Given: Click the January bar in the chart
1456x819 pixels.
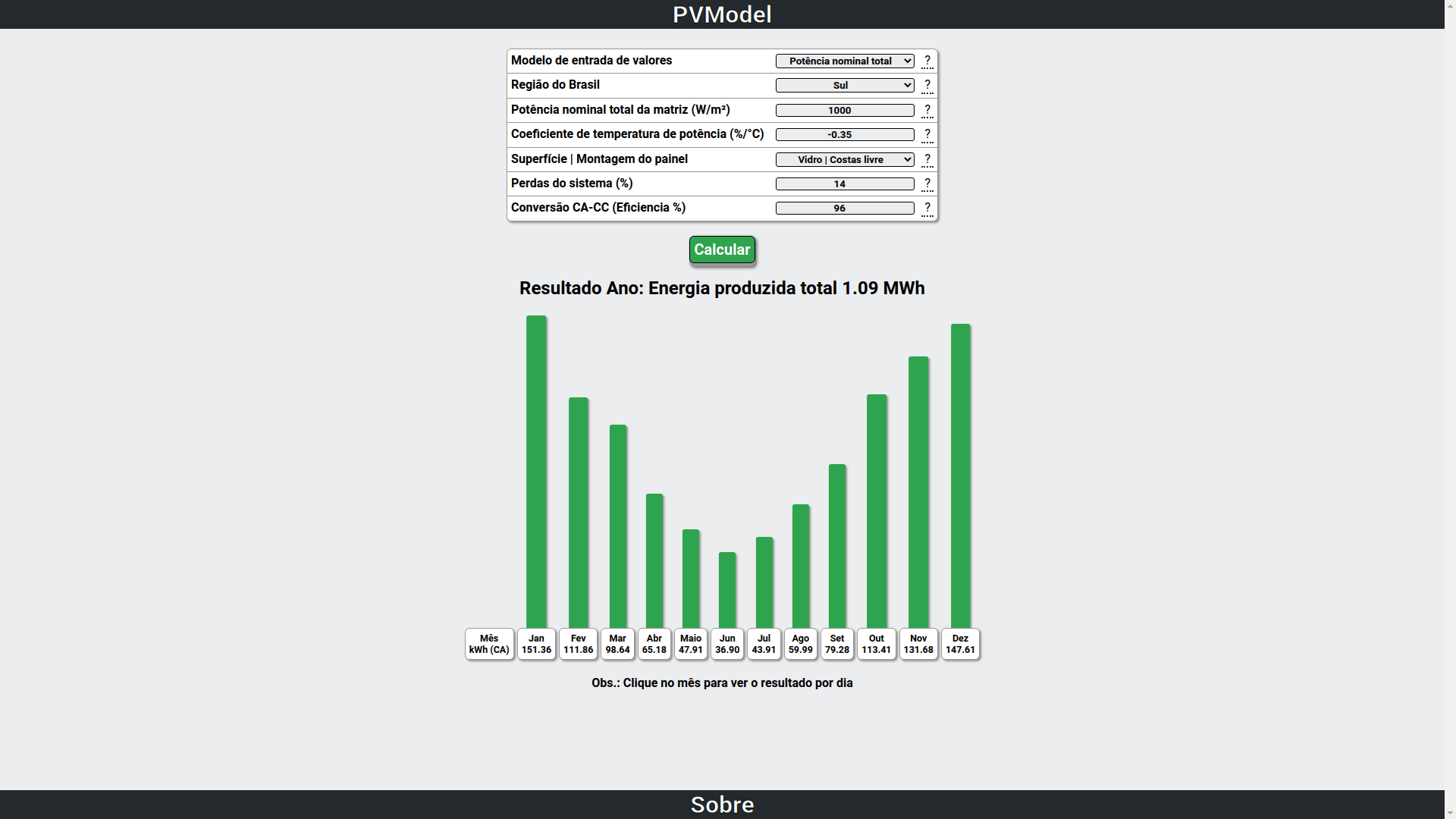Looking at the screenshot, I should pyautogui.click(x=536, y=472).
